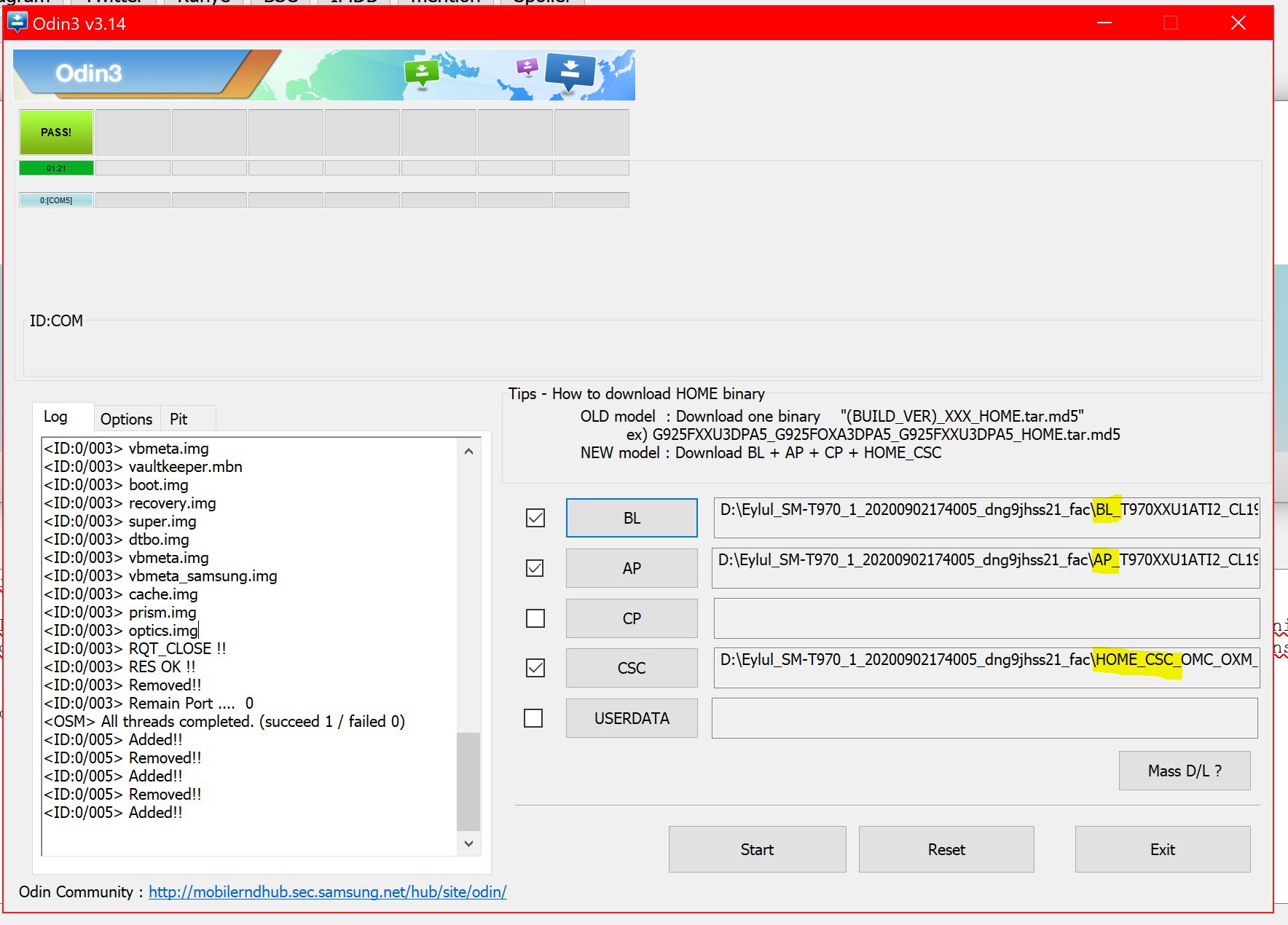Click log line 'dtbo.img'
This screenshot has height=925, width=1288.
pyautogui.click(x=117, y=540)
